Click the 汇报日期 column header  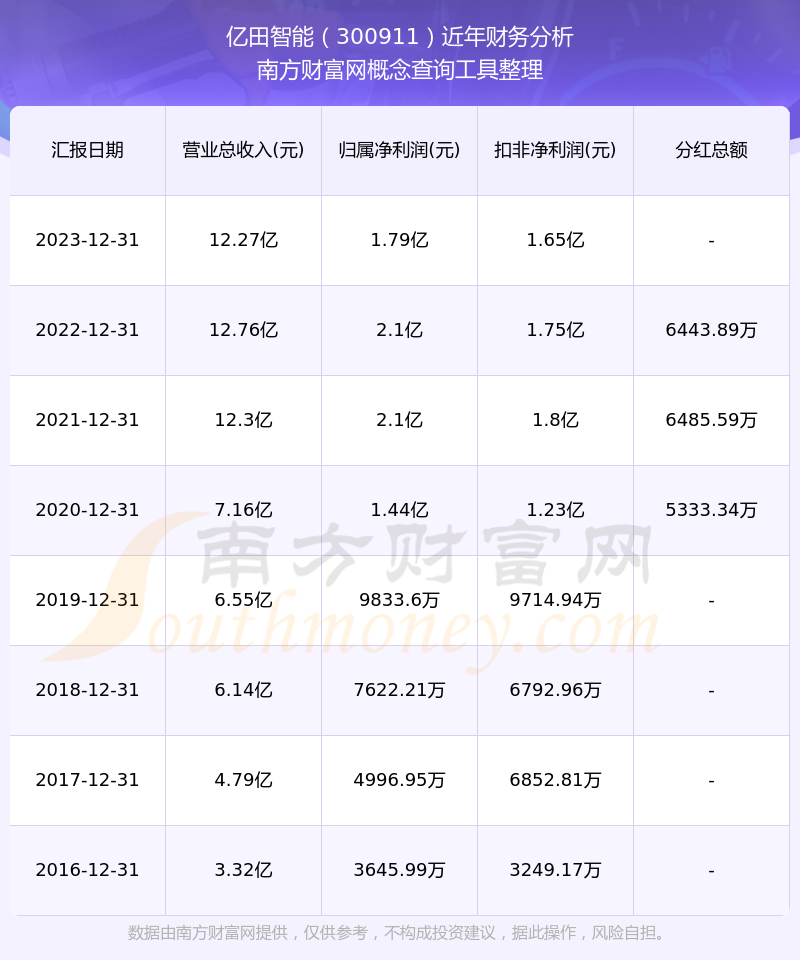coord(88,150)
